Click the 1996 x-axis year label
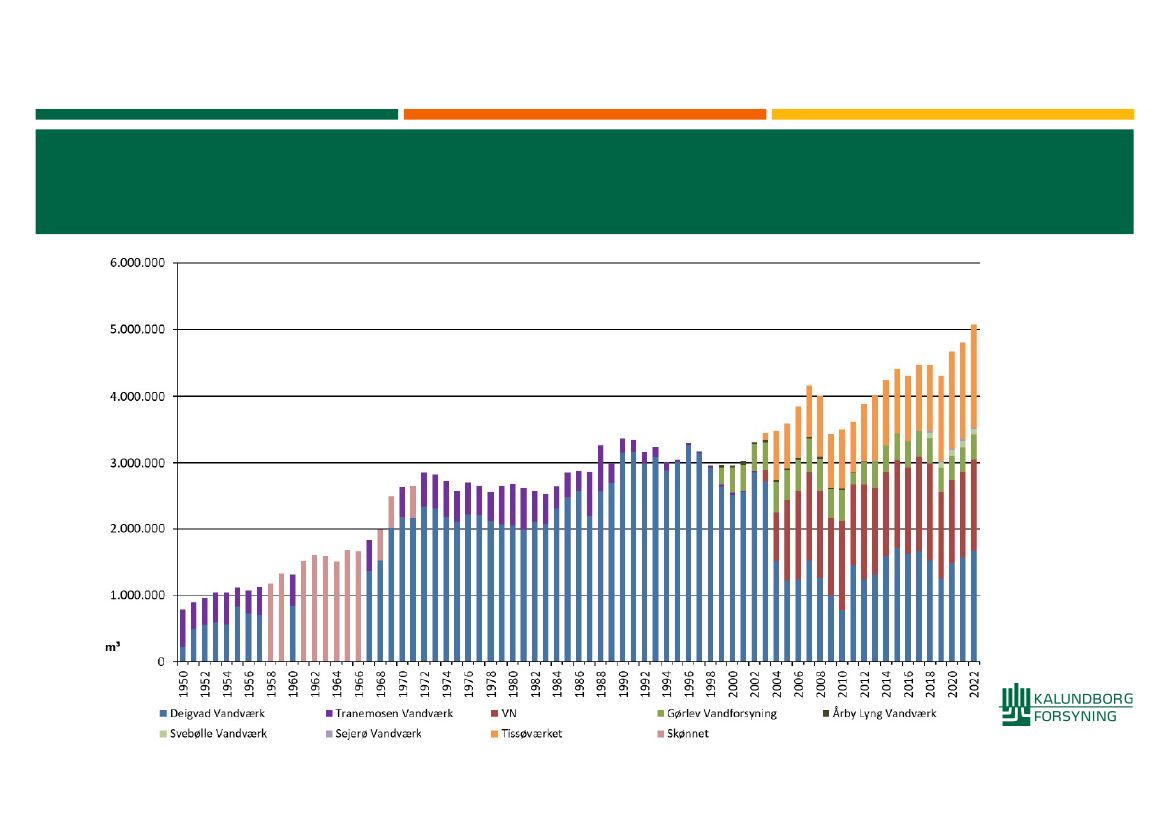 (689, 684)
